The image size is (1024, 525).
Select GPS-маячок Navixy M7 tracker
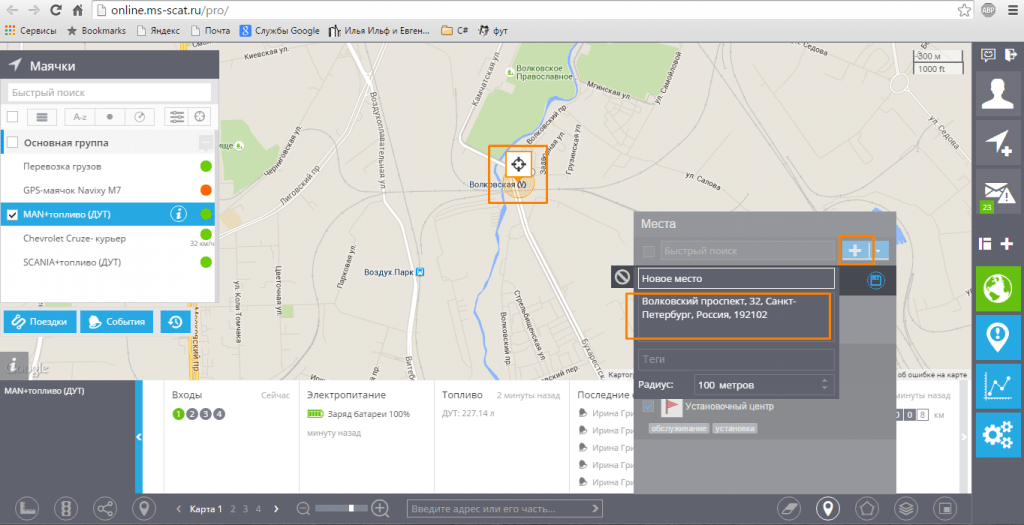pos(108,190)
